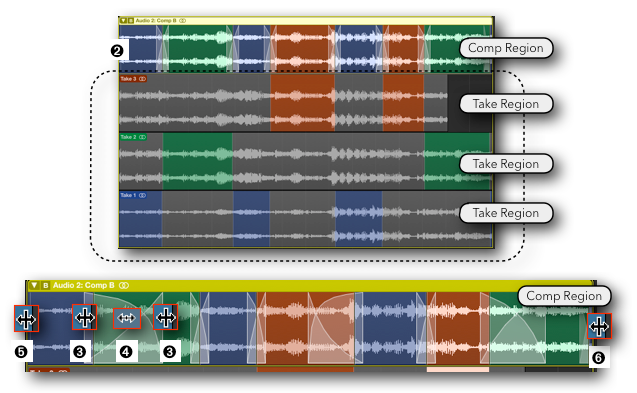Click the stereo icon beside Take 2
Screen dimensions: 637x393
(143, 137)
